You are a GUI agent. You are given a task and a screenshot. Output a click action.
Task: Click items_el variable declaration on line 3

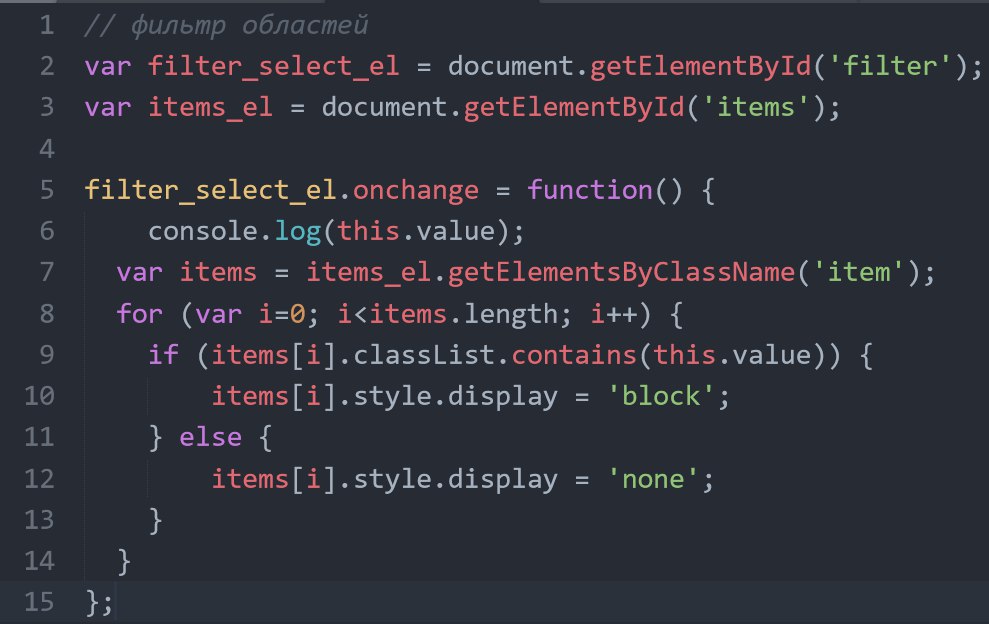click(211, 108)
